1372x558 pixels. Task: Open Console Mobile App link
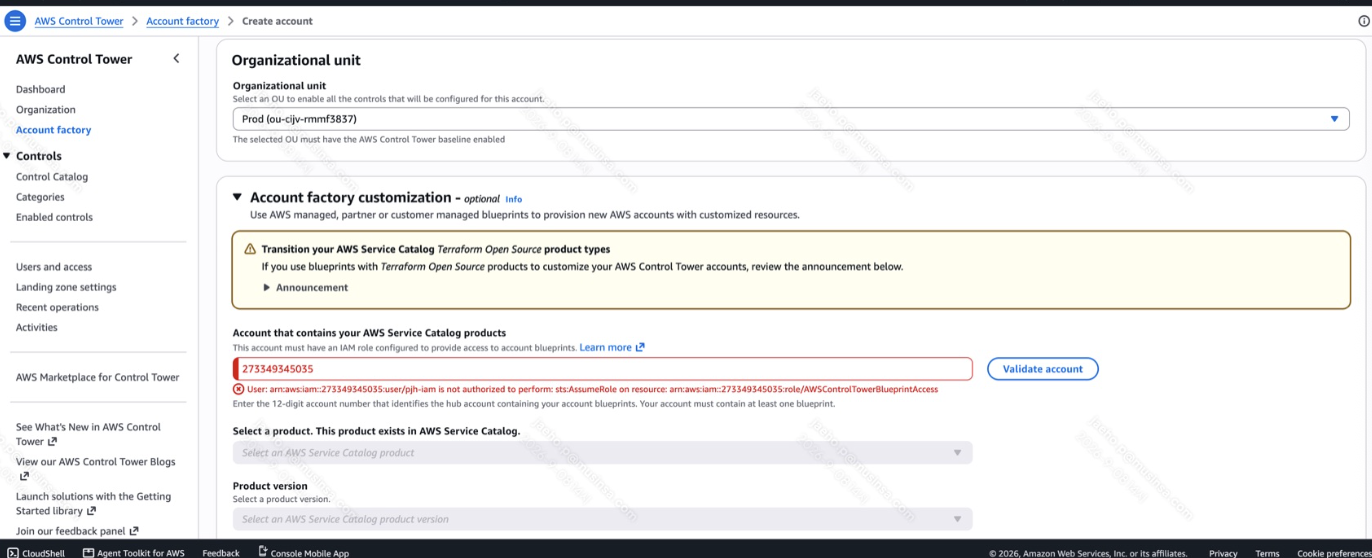click(x=303, y=552)
